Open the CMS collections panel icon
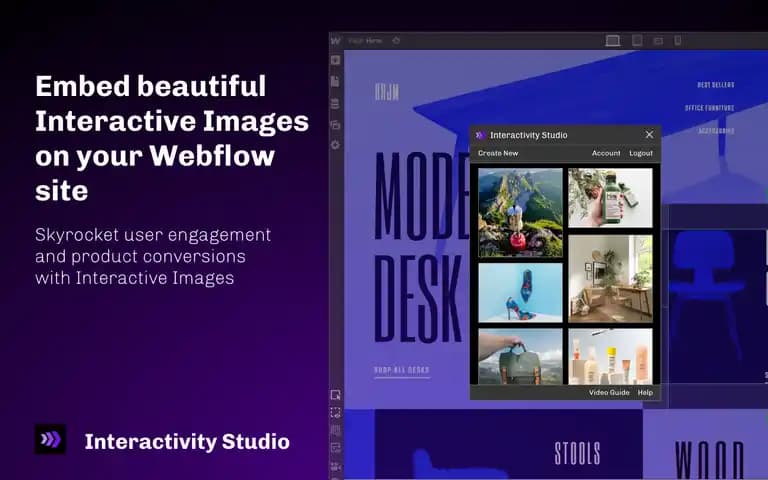The width and height of the screenshot is (768, 480). tap(336, 103)
